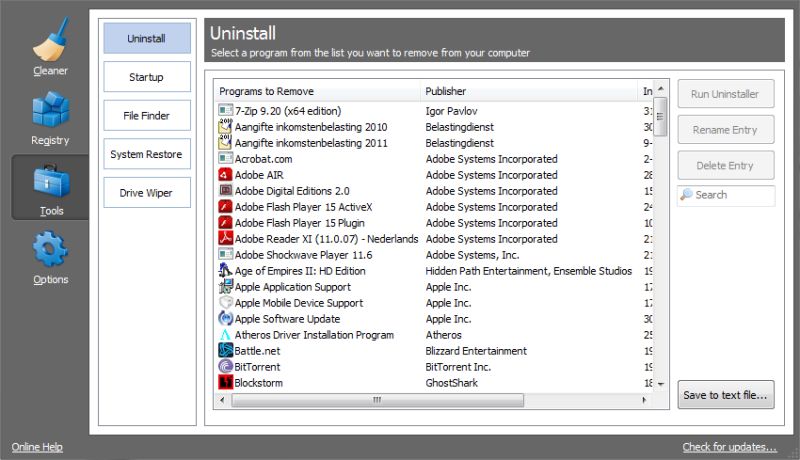Viewport: 800px width, 460px height.
Task: Click the Adobe Reader XI icon
Action: point(226,238)
